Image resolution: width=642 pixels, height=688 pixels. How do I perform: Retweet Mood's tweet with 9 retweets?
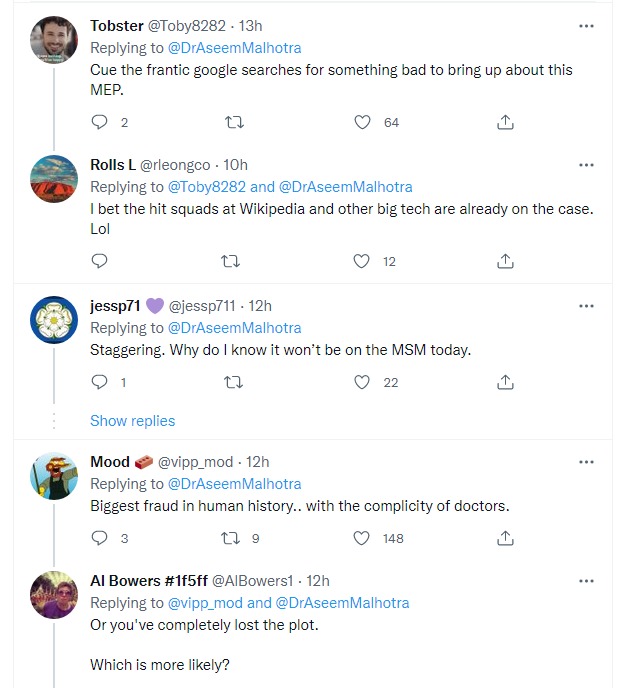(230, 538)
